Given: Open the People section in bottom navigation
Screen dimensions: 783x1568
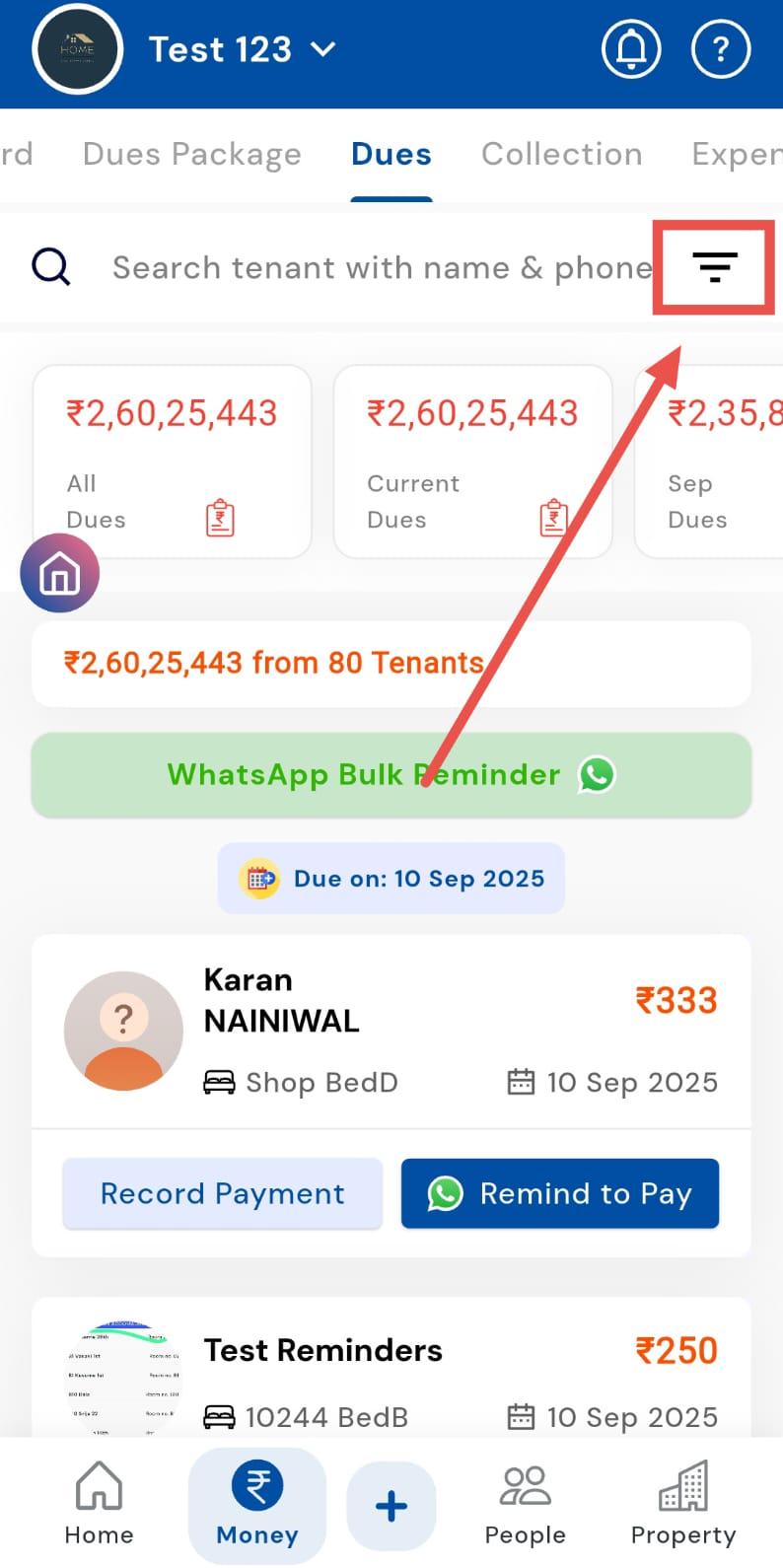Looking at the screenshot, I should pos(525,1505).
